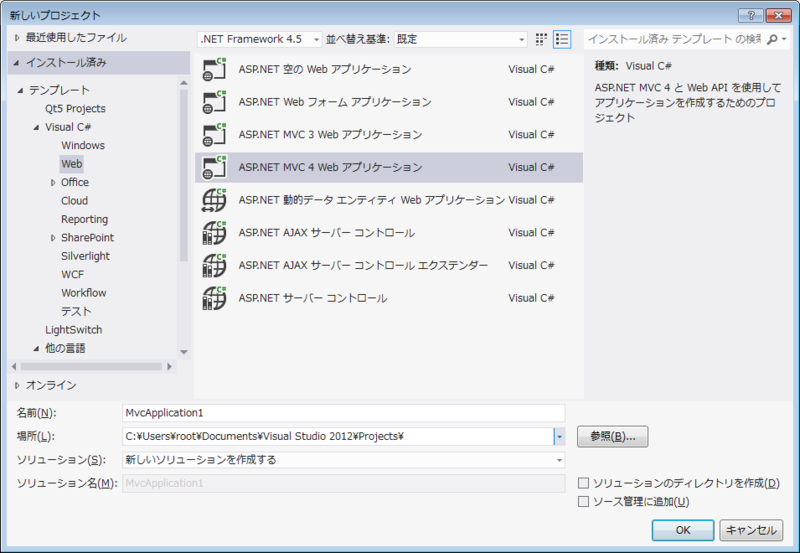Open the .NET Framework 4.5 dropdown
The width and height of the screenshot is (800, 553).
pos(260,39)
